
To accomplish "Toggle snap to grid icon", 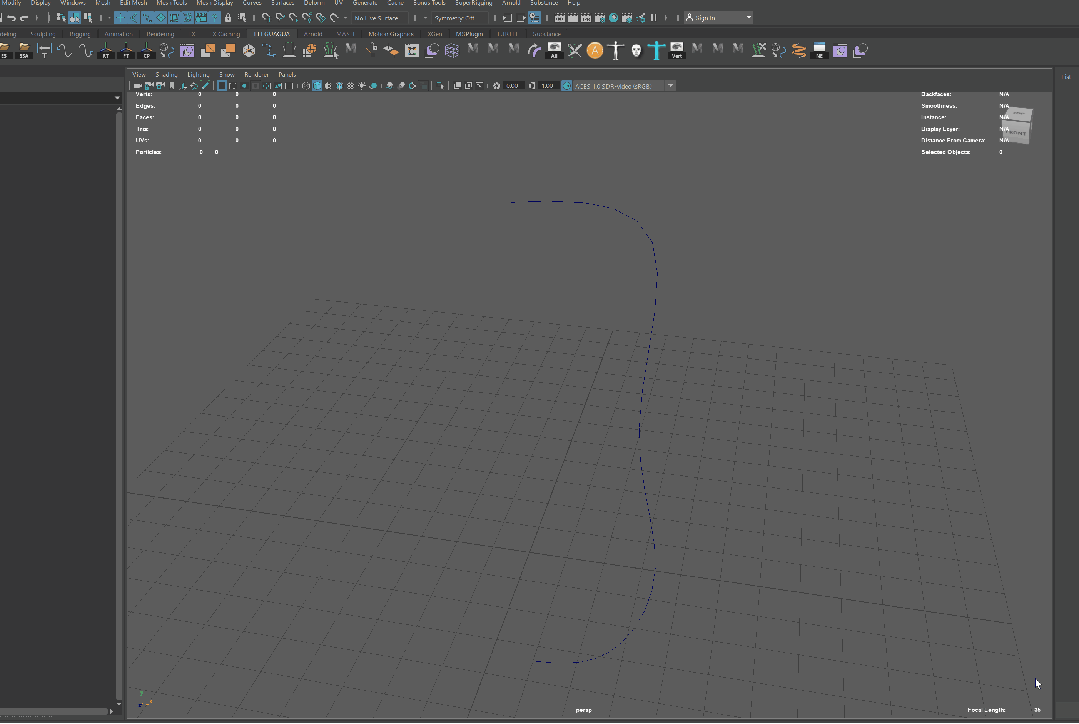I will click(266, 18).
